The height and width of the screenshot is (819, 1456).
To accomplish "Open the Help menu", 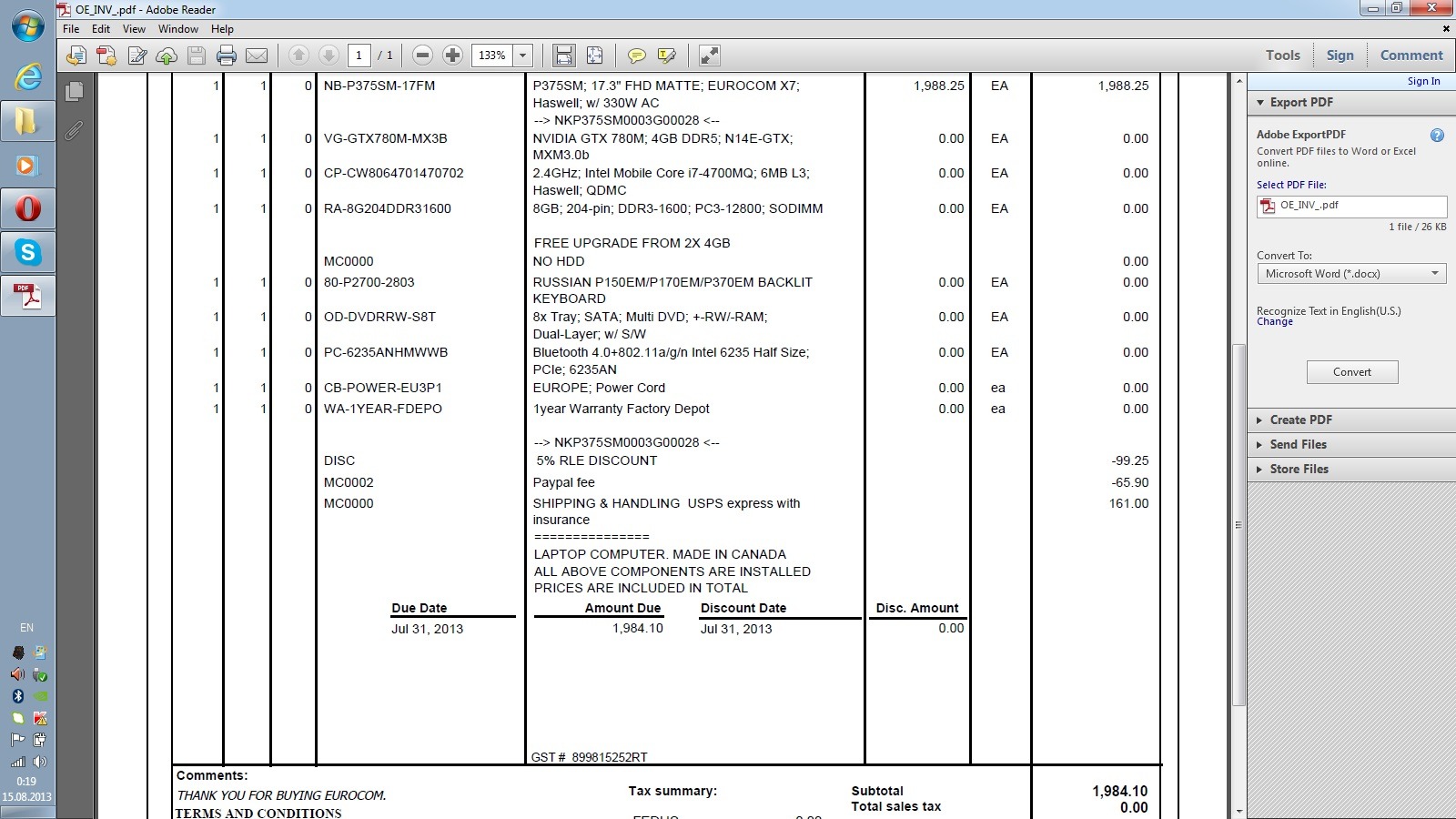I will 222,29.
